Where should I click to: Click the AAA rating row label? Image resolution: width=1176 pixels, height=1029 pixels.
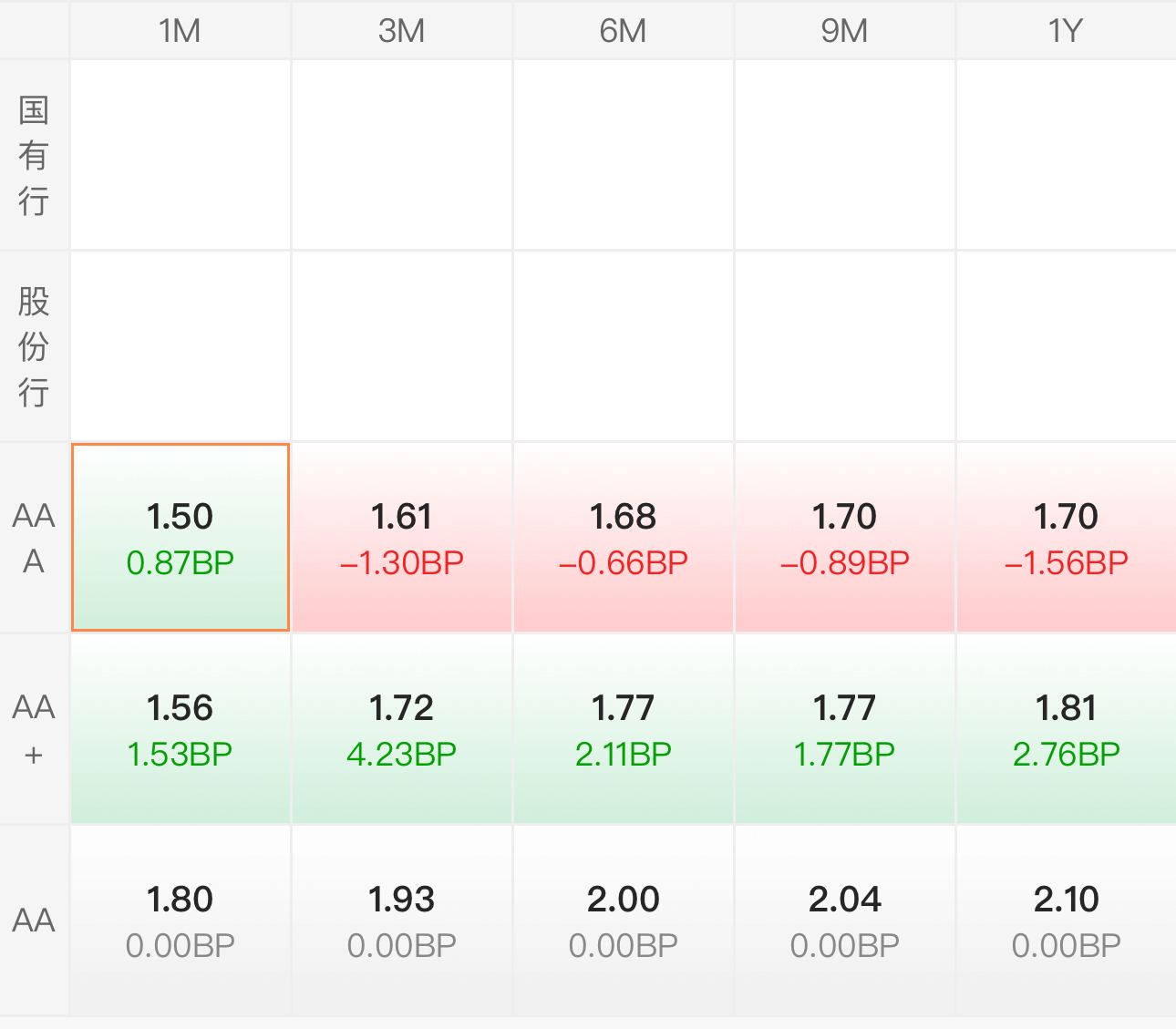34,538
